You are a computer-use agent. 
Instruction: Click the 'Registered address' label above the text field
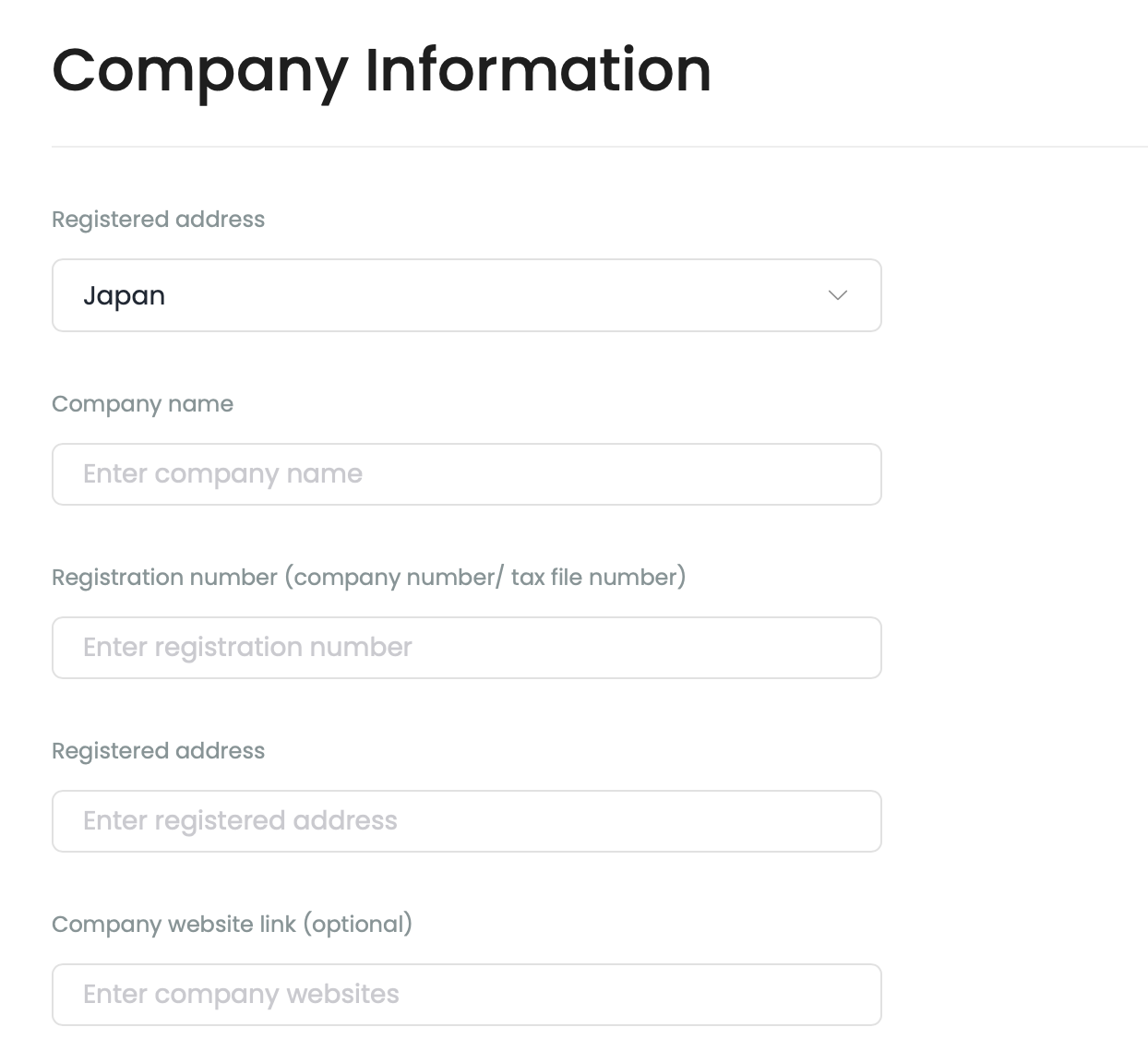point(158,751)
